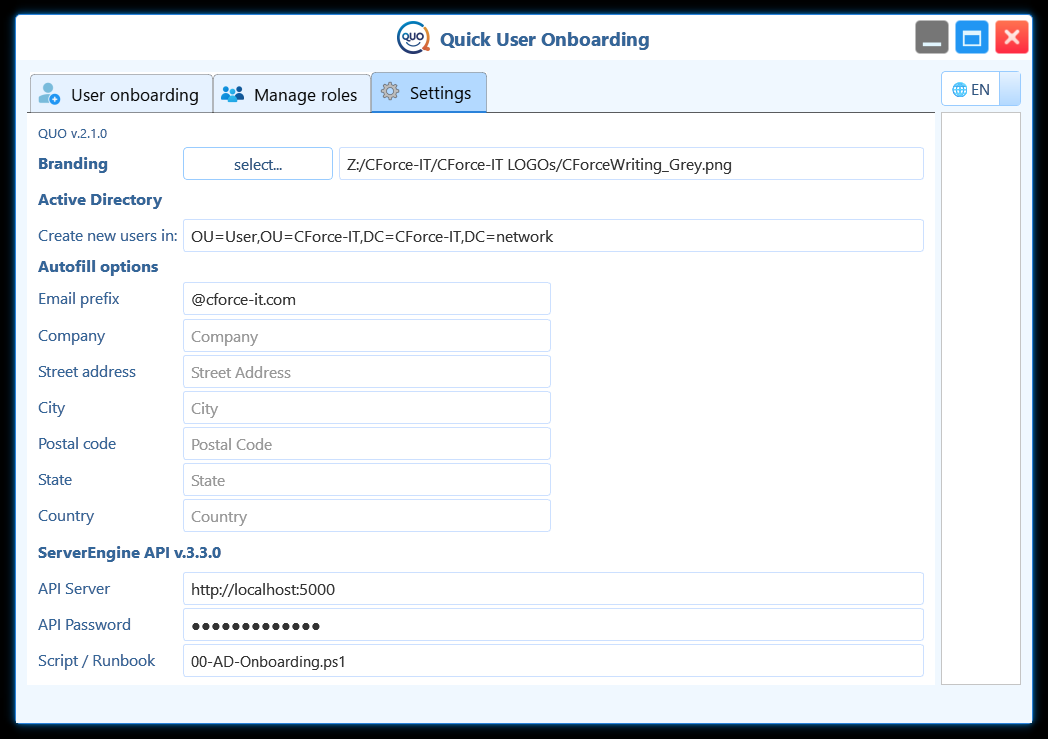Click the Quick User Onboarding window title
The height and width of the screenshot is (739, 1048).
click(x=545, y=39)
